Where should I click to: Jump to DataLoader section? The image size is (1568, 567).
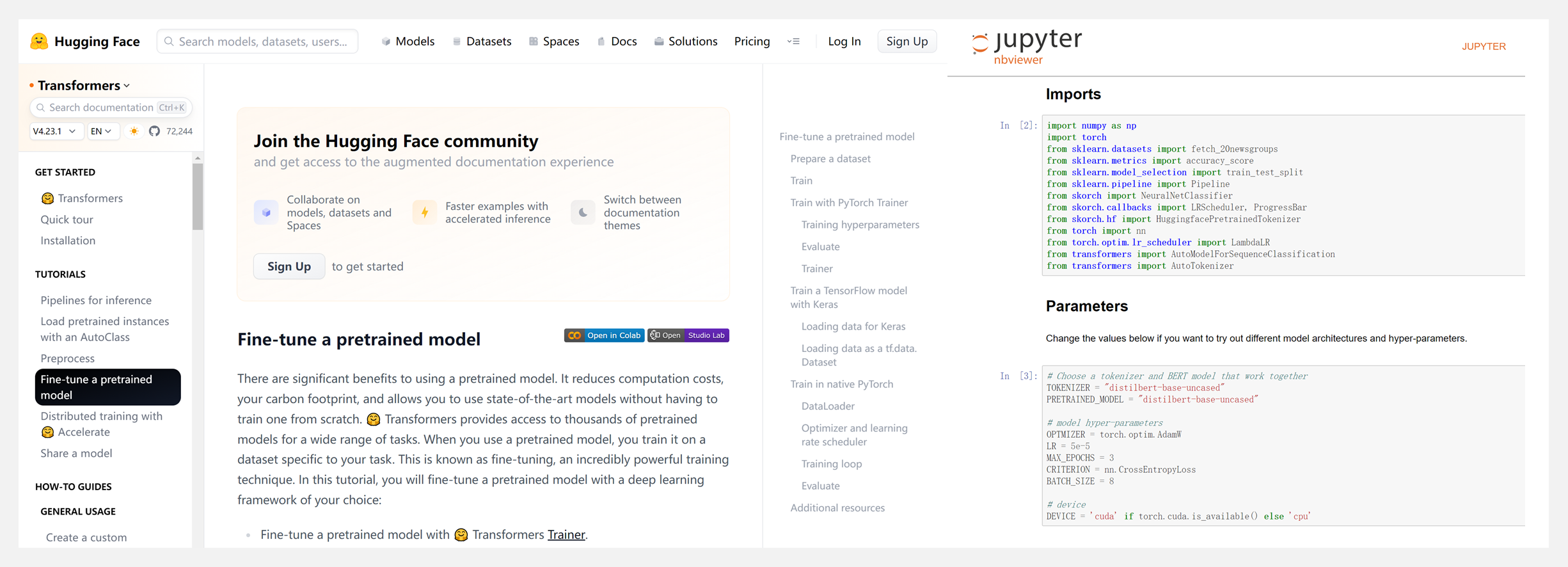tap(828, 406)
